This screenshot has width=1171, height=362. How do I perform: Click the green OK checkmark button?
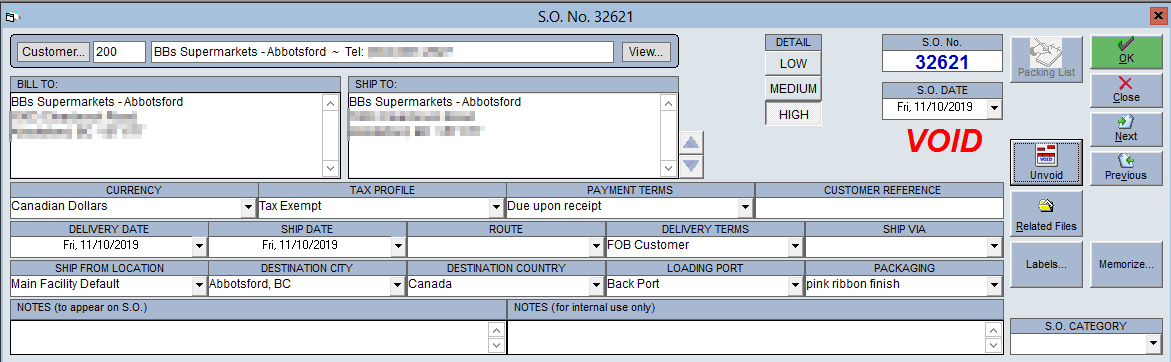(1125, 52)
